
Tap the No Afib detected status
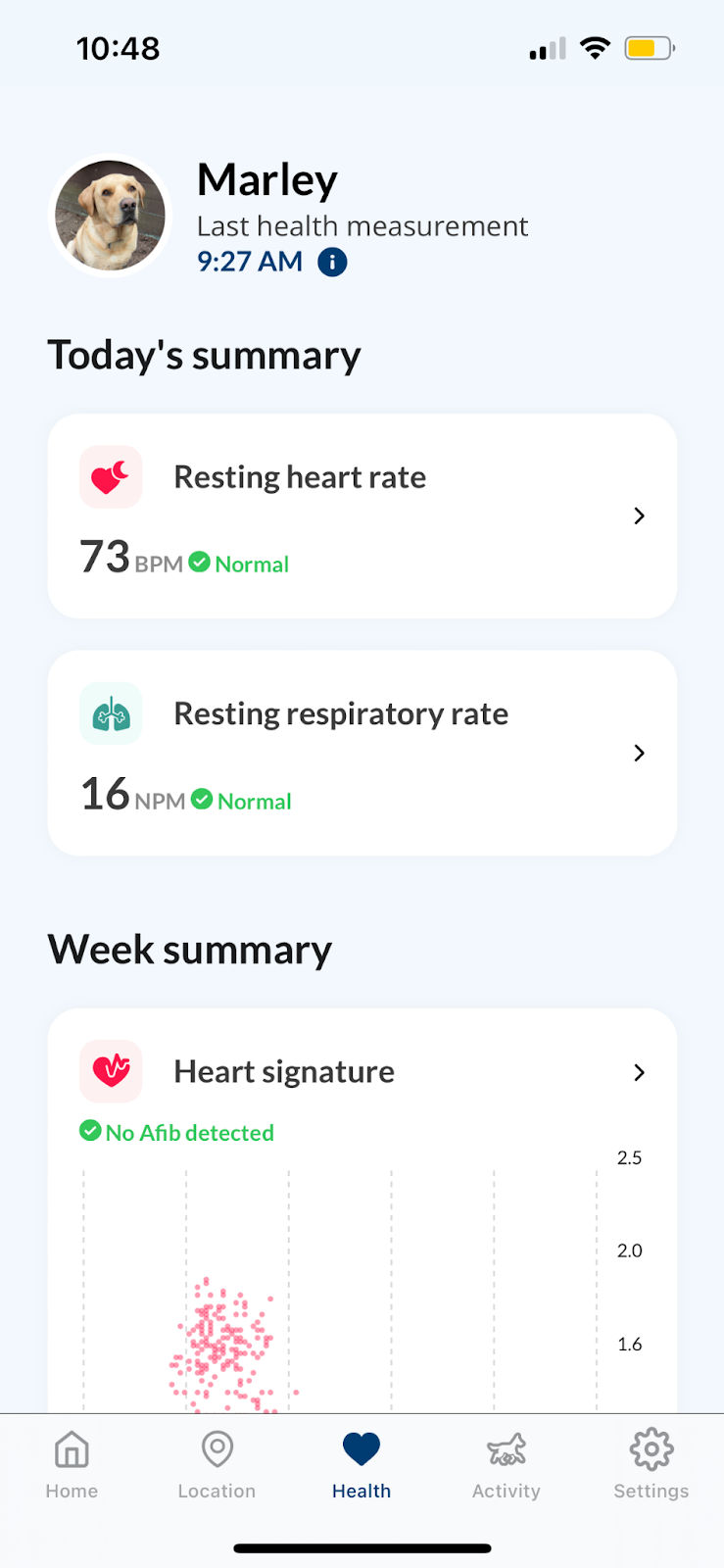(x=177, y=1132)
